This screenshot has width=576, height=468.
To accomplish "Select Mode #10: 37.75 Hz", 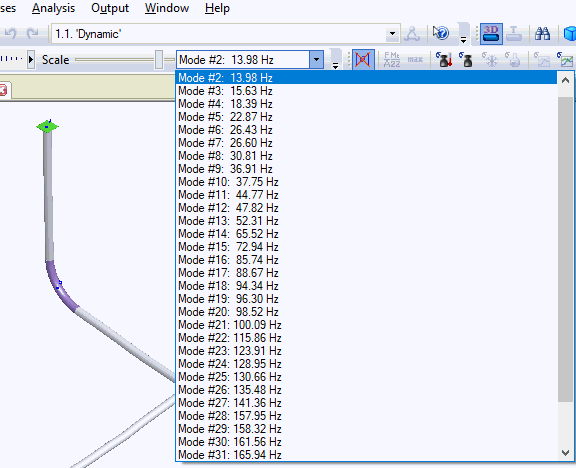I will coord(228,182).
